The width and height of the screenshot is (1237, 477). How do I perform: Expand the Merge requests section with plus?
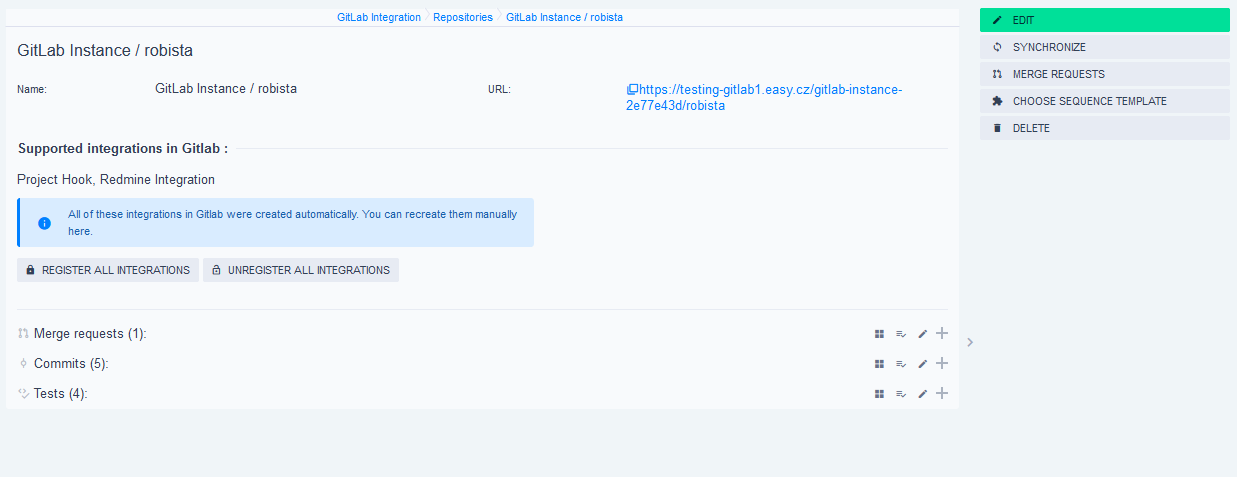[x=942, y=333]
